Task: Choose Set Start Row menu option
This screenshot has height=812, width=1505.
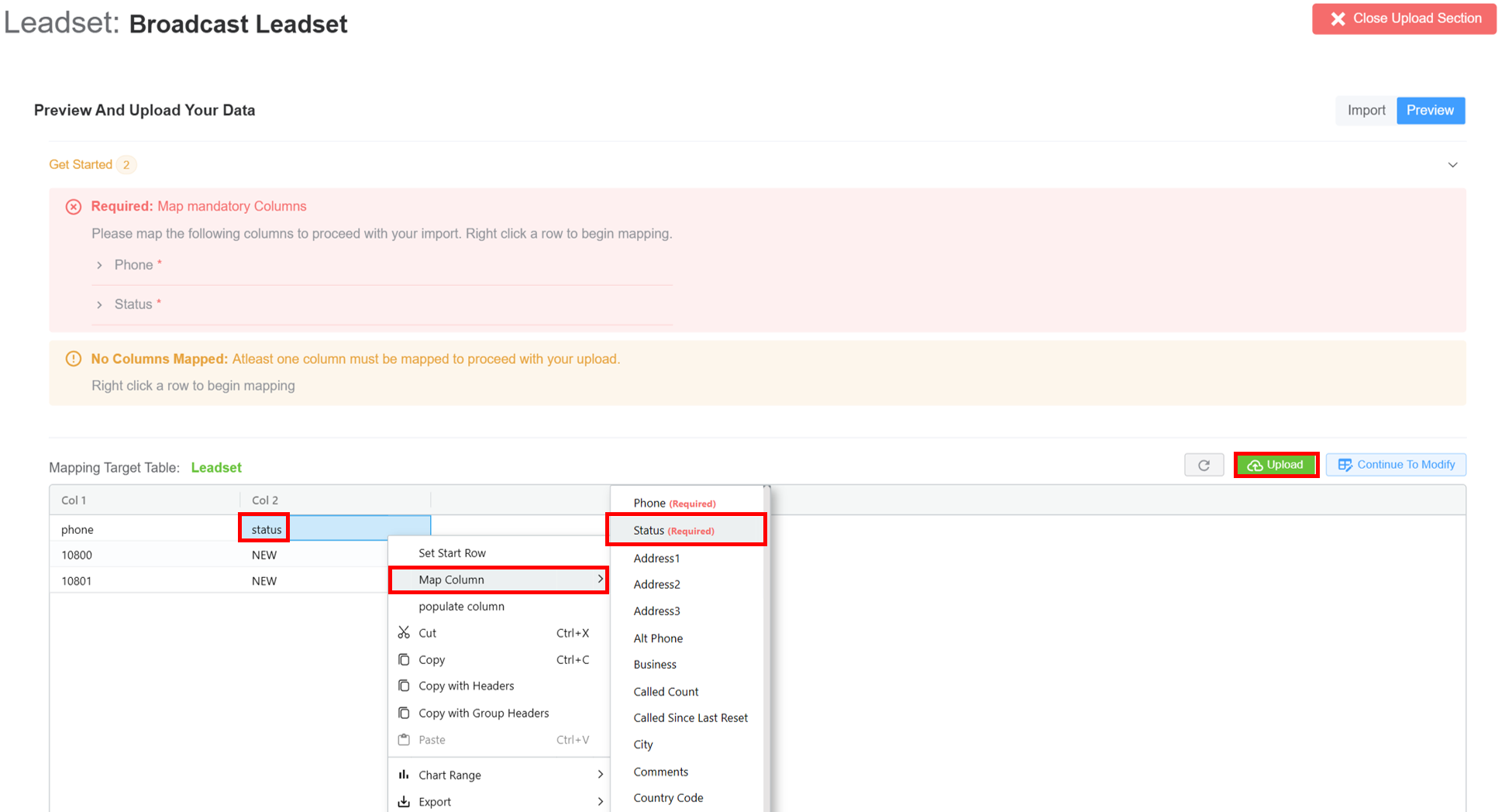Action: (452, 553)
